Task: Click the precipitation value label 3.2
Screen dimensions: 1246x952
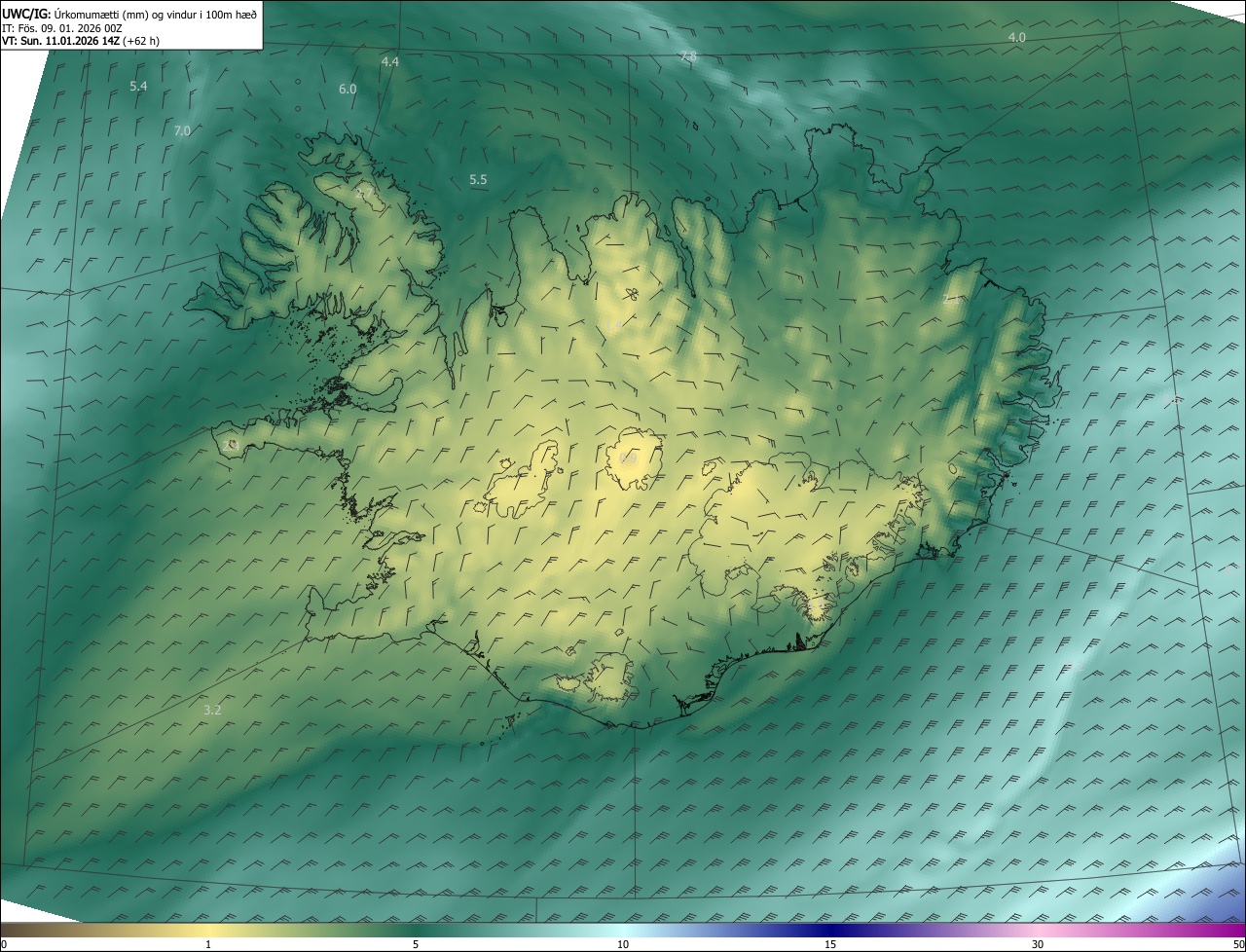Action: click(x=212, y=710)
